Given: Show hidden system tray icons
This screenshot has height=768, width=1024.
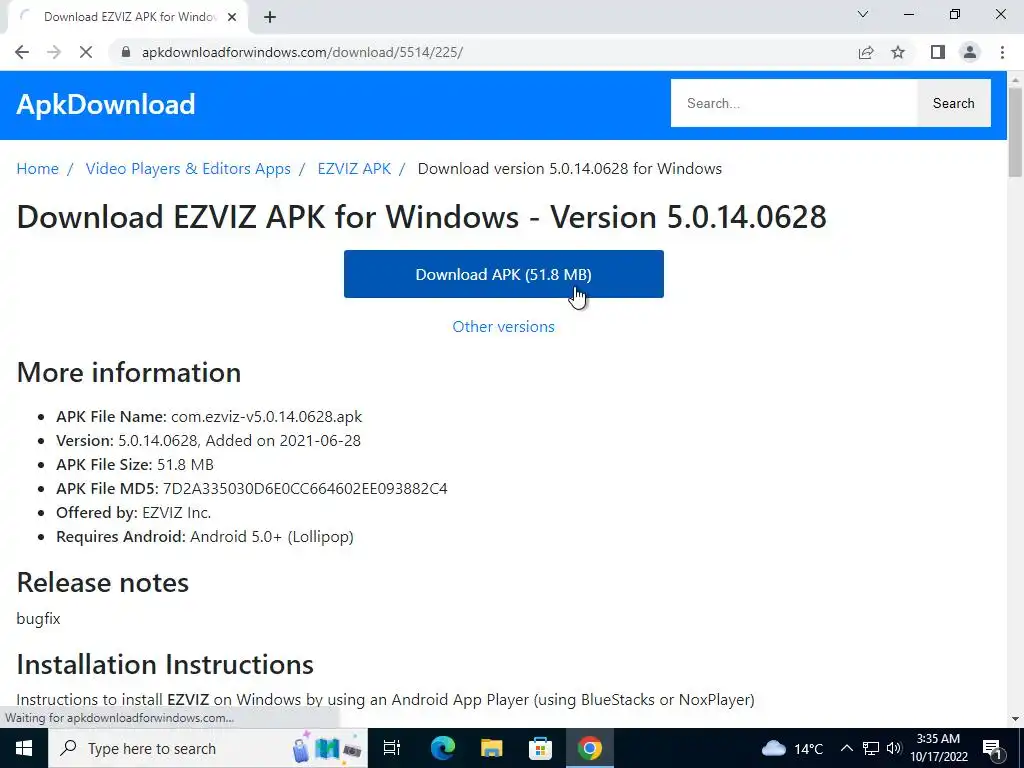Looking at the screenshot, I should [x=846, y=748].
